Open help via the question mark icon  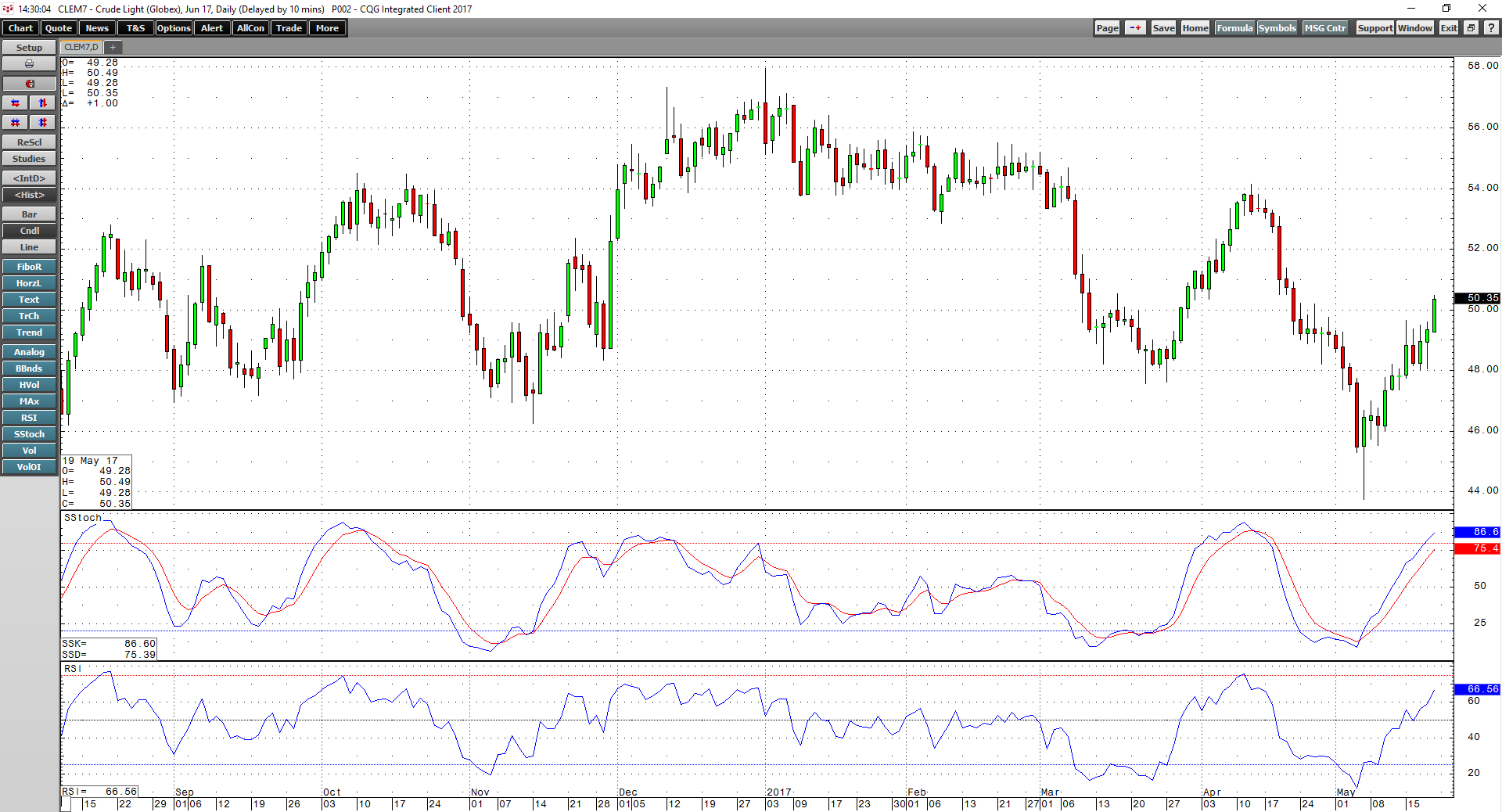[x=1490, y=27]
